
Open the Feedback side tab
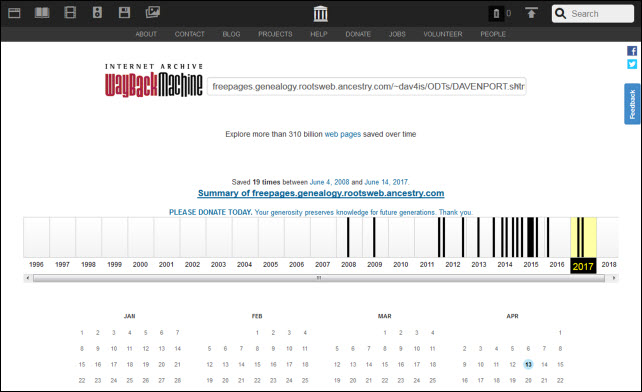(x=632, y=104)
